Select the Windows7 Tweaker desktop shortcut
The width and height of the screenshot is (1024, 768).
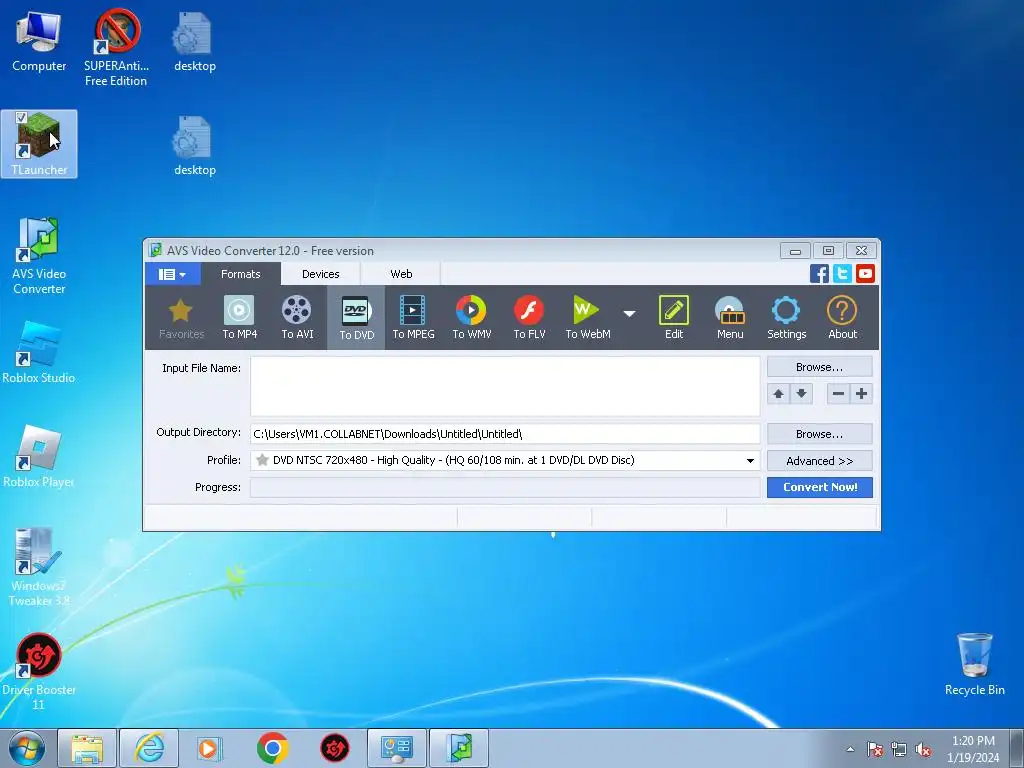point(39,568)
